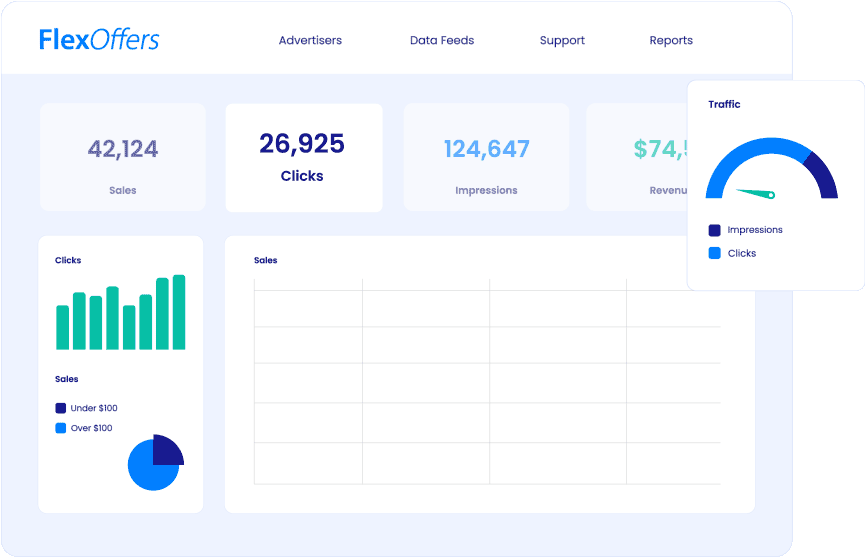Image resolution: width=866 pixels, height=558 pixels.
Task: Go to the Support page
Action: 562,41
